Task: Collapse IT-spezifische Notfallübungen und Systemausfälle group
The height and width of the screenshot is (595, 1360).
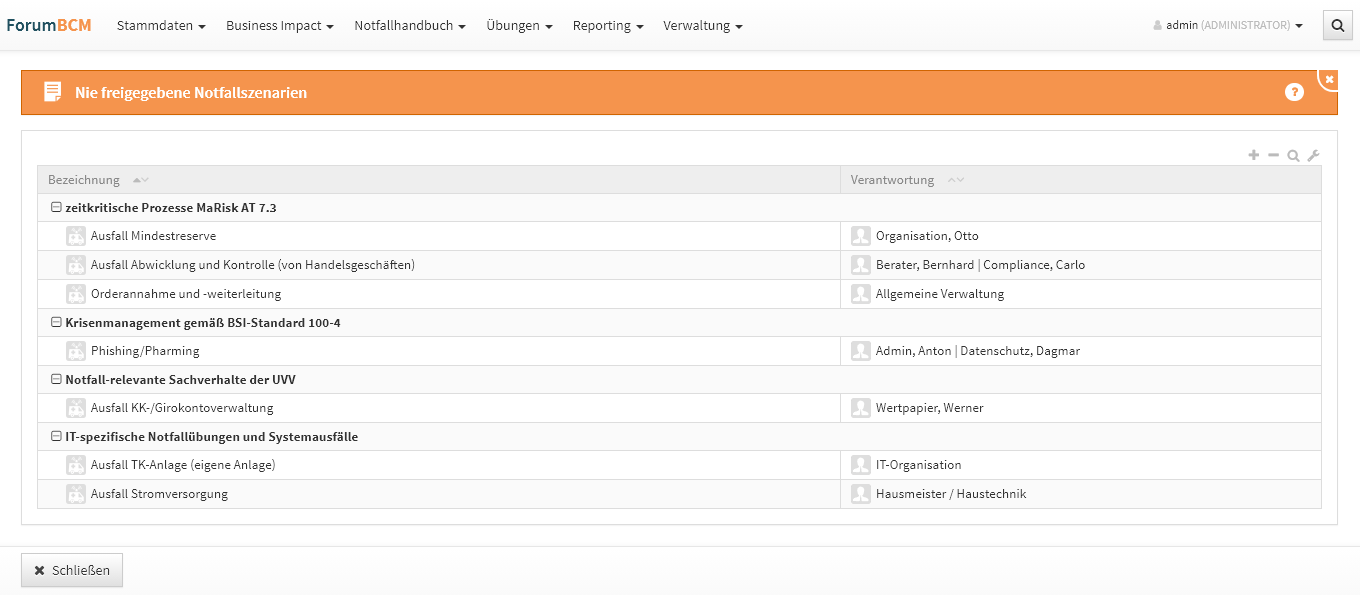Action: (57, 437)
